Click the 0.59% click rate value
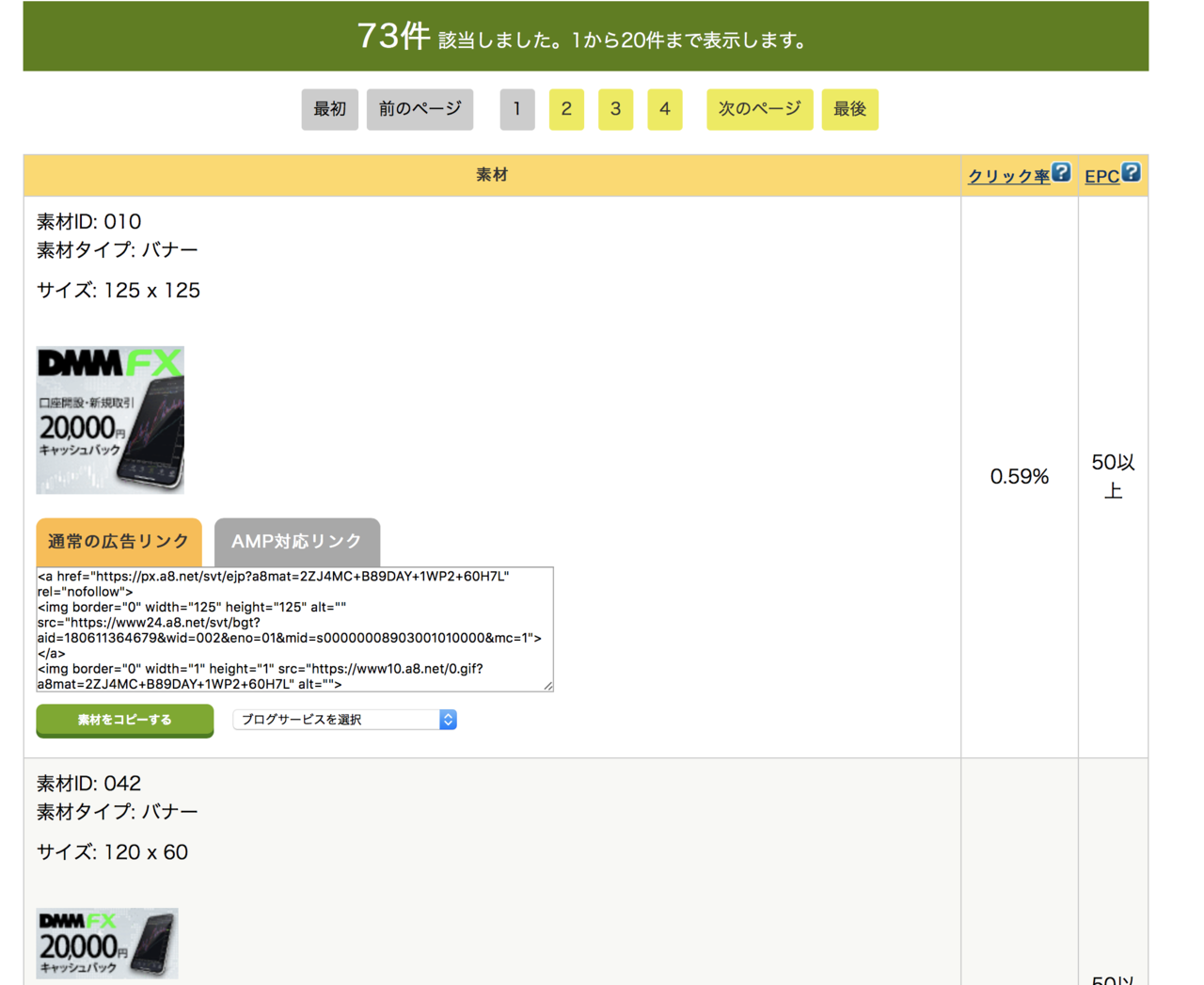Image resolution: width=1204 pixels, height=985 pixels. [1020, 477]
